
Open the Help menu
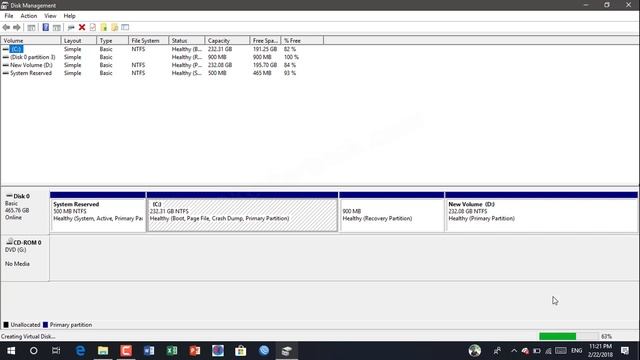(x=69, y=16)
